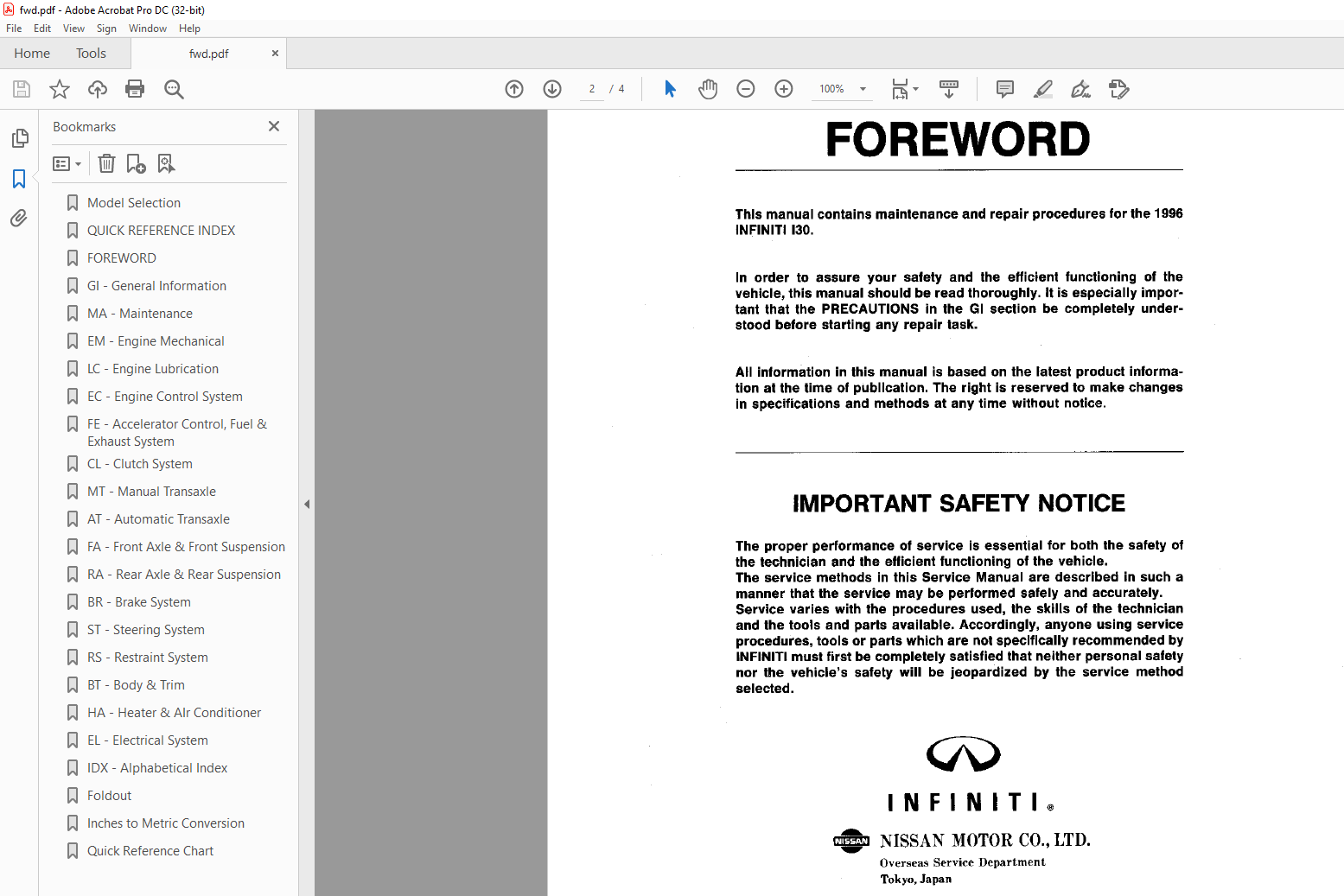Screen dimensions: 1344x896
Task: Click the scrolling mode toolbar icon
Action: point(949,89)
